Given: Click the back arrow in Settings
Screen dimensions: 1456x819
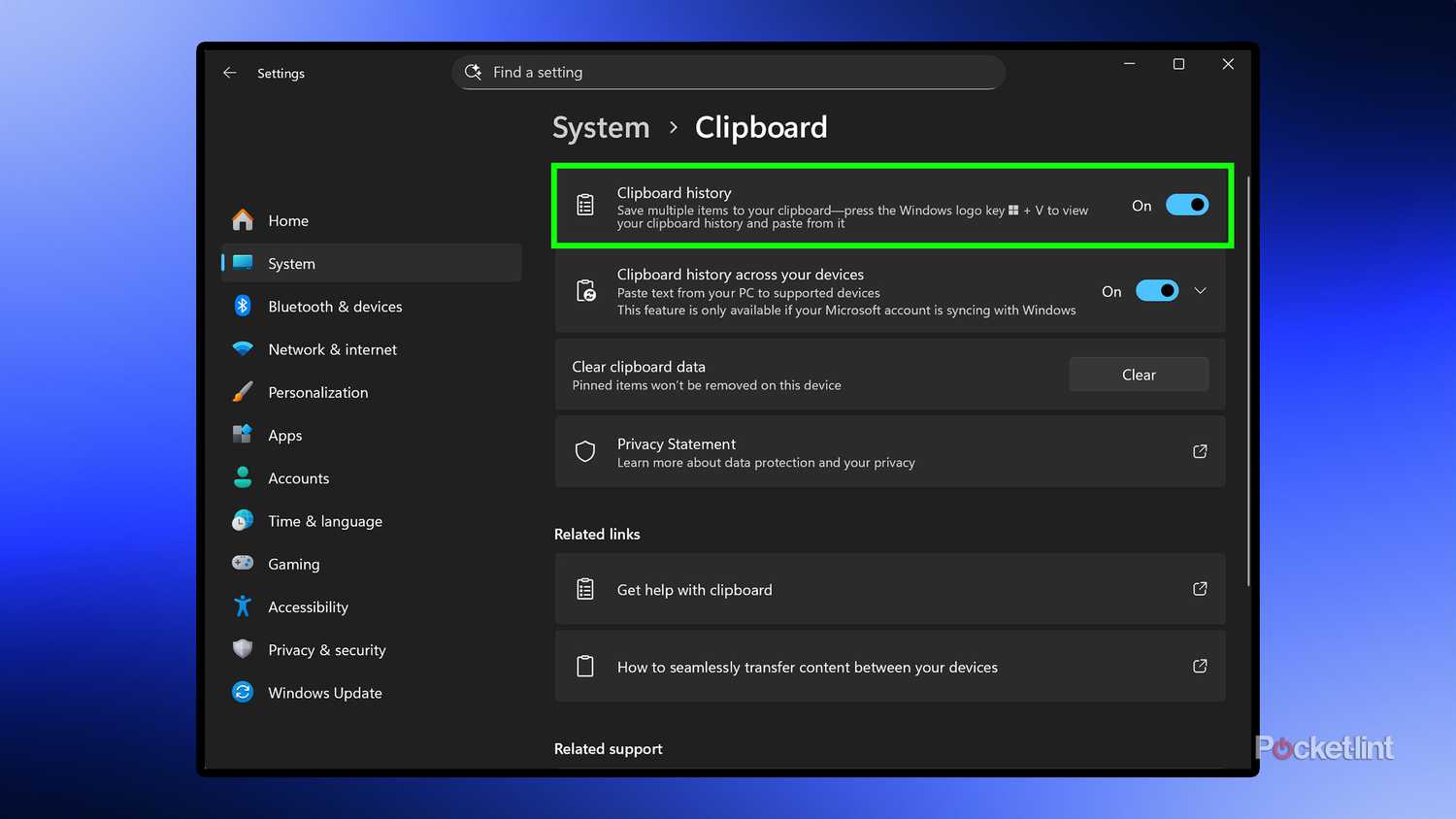Looking at the screenshot, I should (x=229, y=73).
